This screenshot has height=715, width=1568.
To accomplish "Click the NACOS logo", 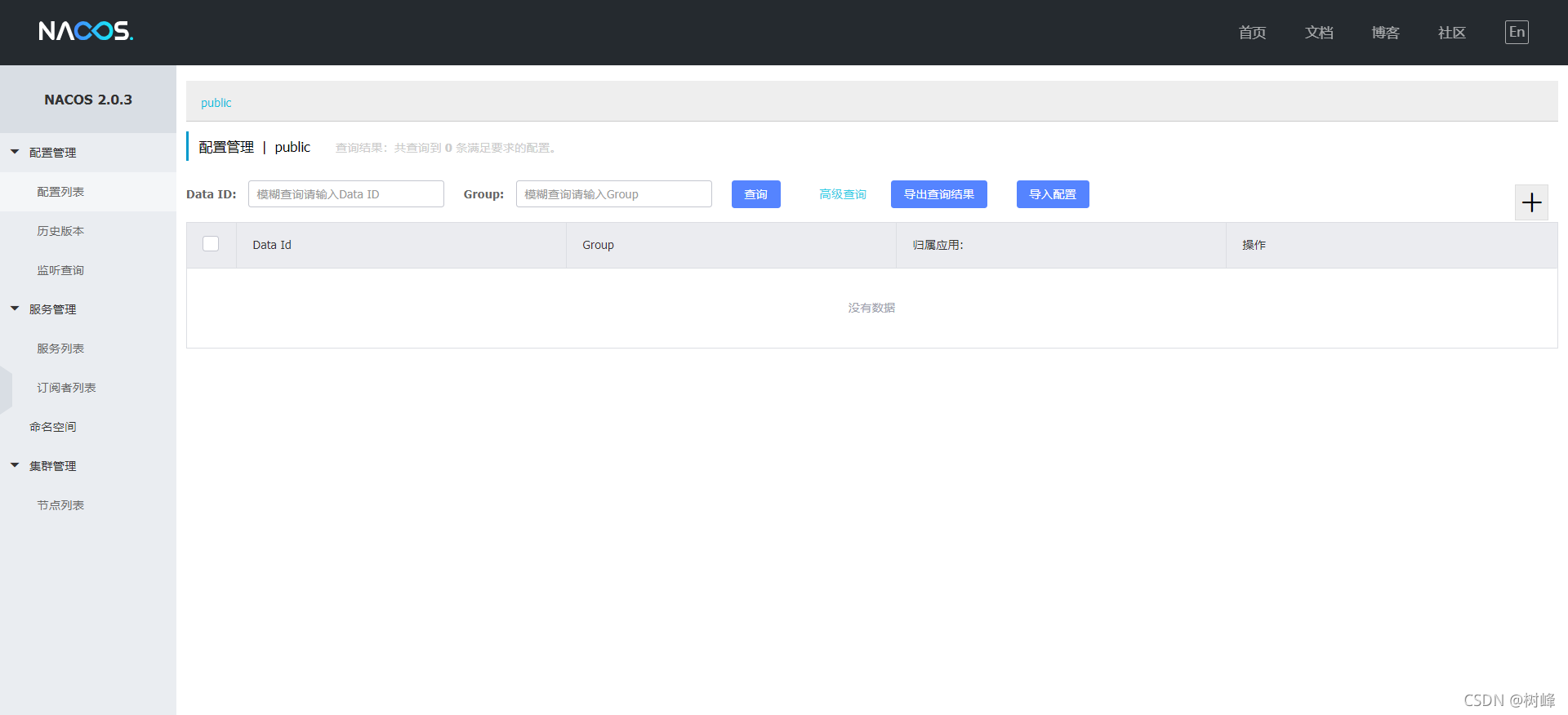I will tap(86, 31).
